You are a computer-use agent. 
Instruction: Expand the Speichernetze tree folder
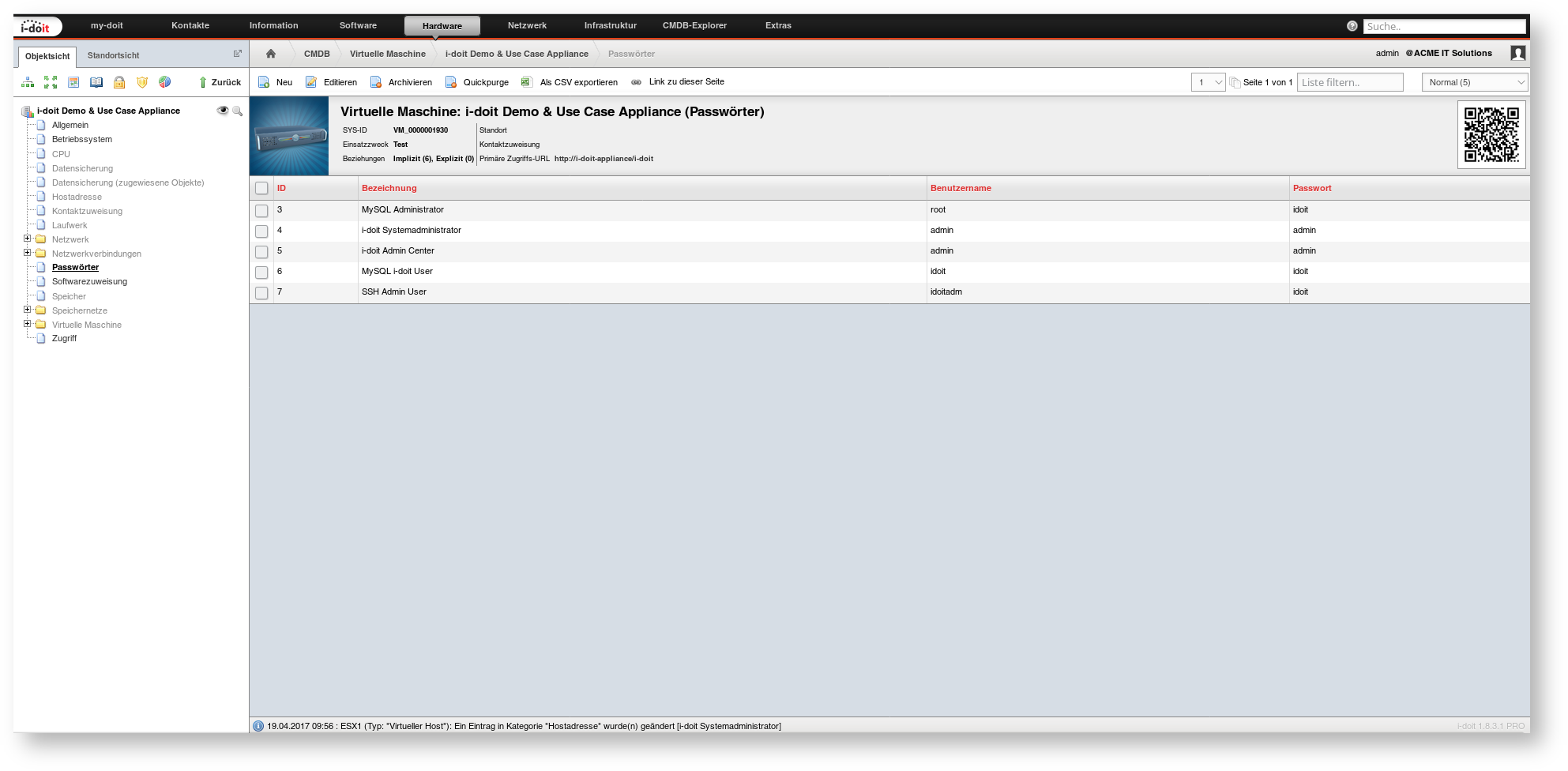coord(28,310)
